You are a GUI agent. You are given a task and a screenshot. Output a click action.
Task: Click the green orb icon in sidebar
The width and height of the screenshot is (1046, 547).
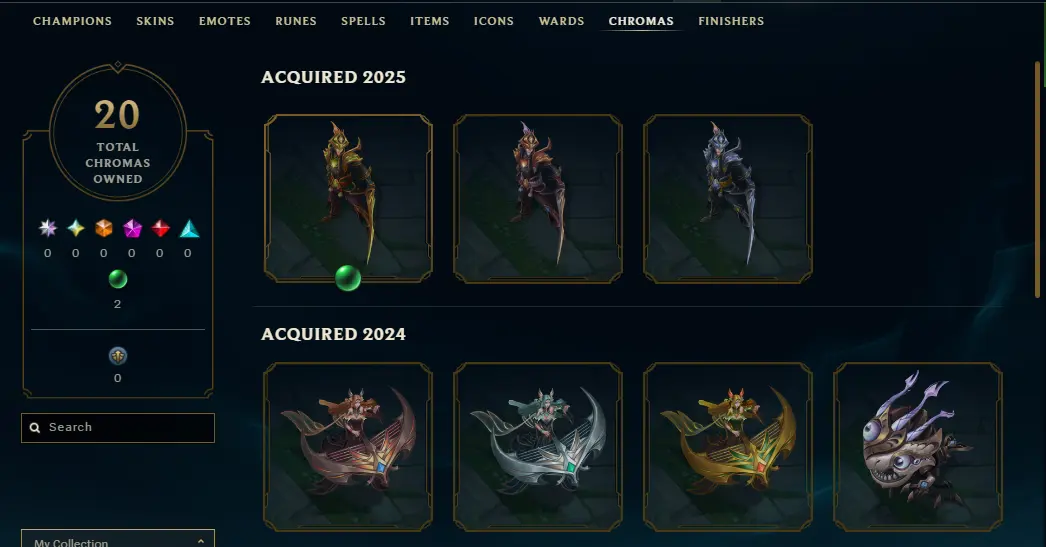[x=118, y=279]
